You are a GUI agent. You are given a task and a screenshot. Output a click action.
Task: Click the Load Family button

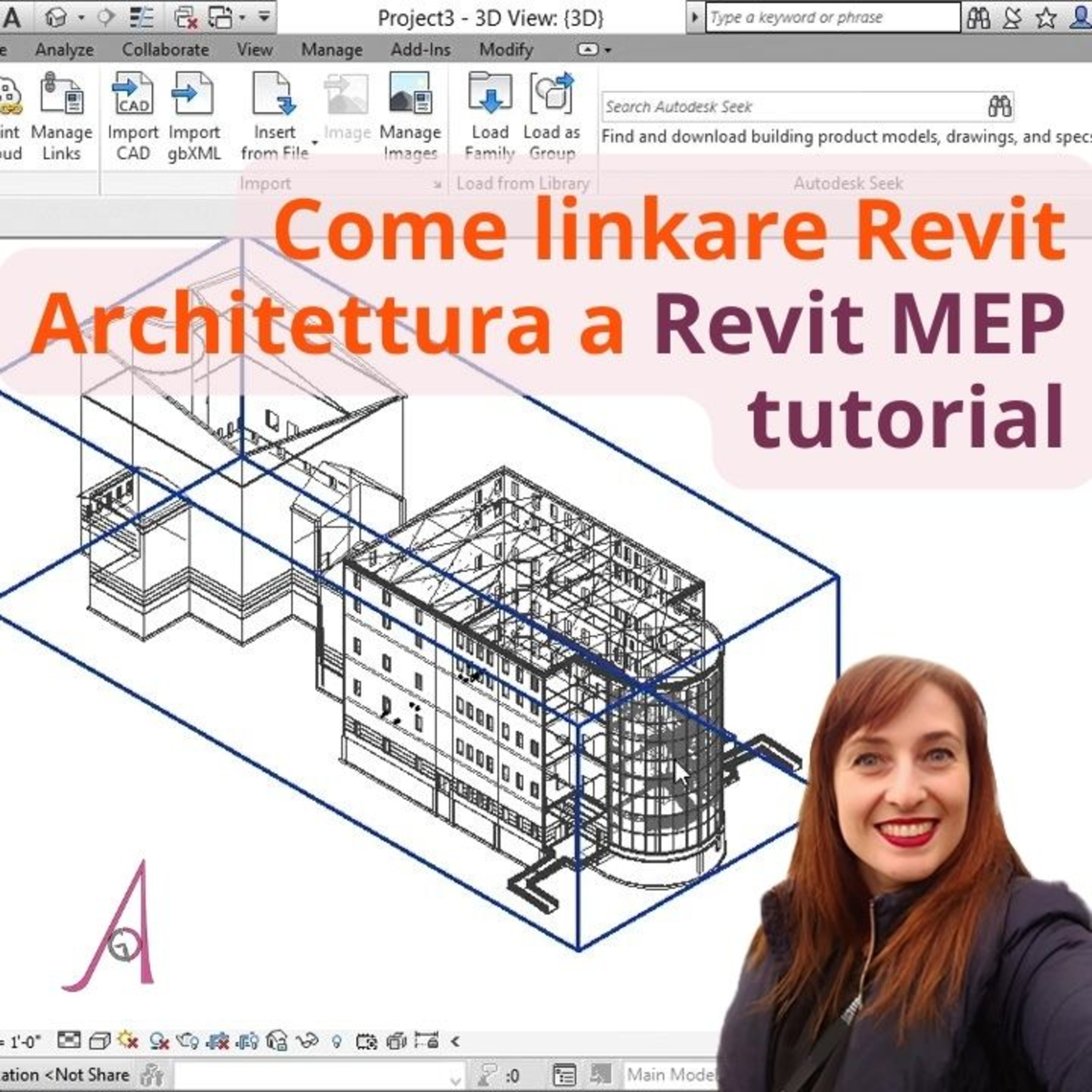pyautogui.click(x=490, y=117)
